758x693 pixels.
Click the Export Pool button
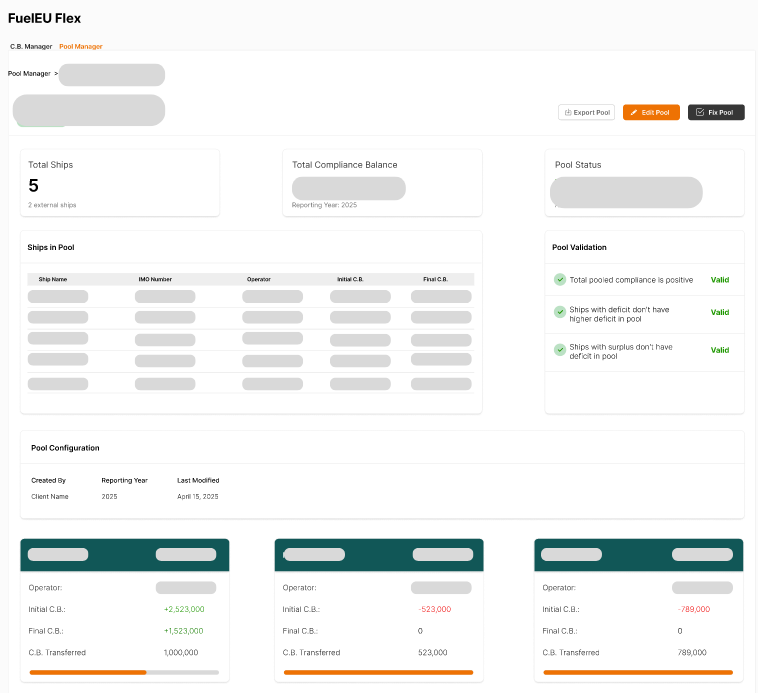(586, 112)
